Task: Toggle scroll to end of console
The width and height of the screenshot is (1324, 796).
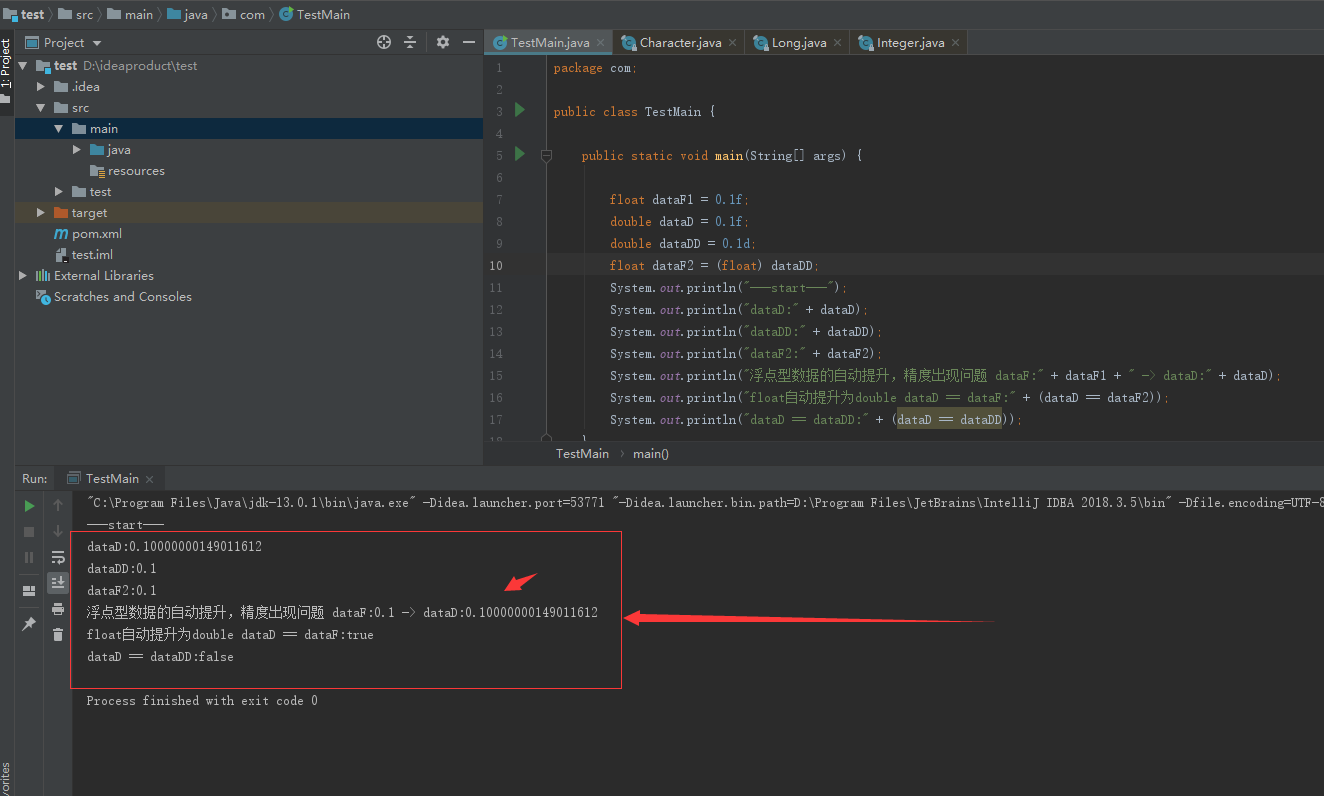Action: tap(58, 582)
